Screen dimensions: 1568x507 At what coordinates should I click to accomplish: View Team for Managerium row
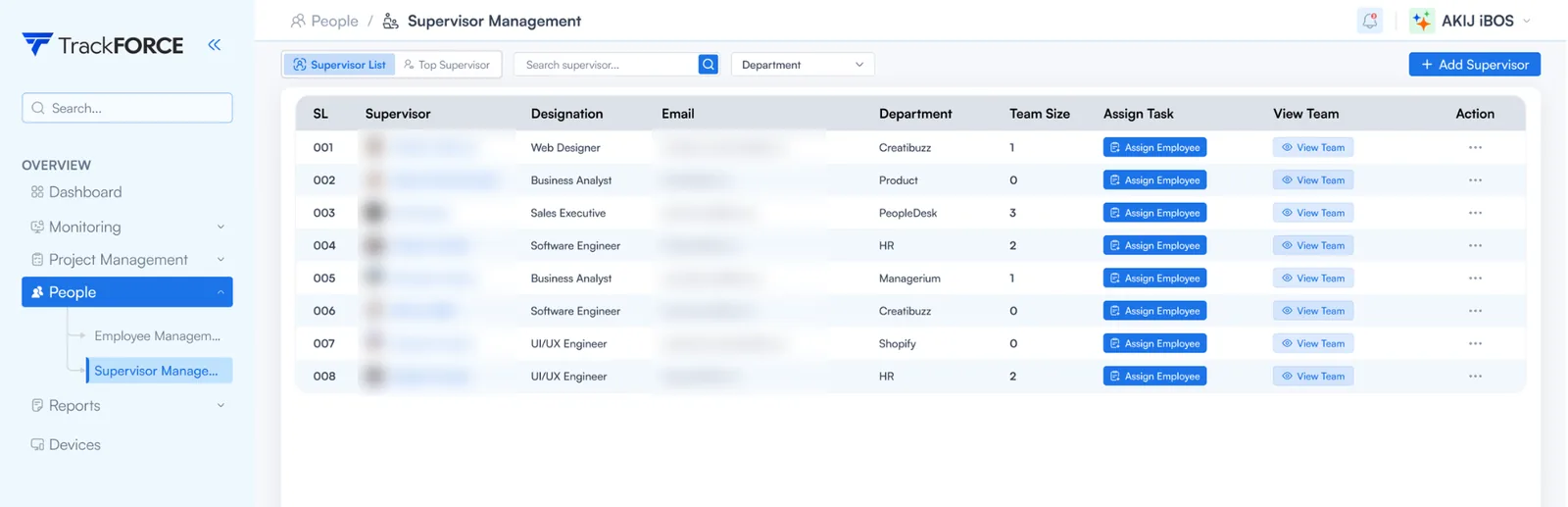[x=1313, y=279]
